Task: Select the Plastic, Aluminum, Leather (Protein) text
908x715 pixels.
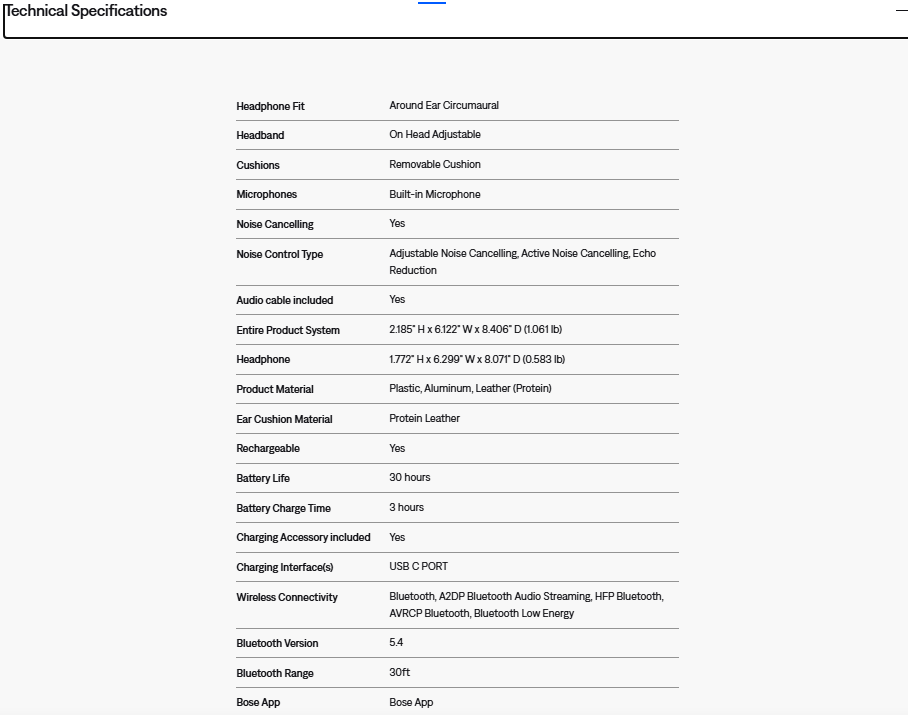Action: pyautogui.click(x=470, y=388)
